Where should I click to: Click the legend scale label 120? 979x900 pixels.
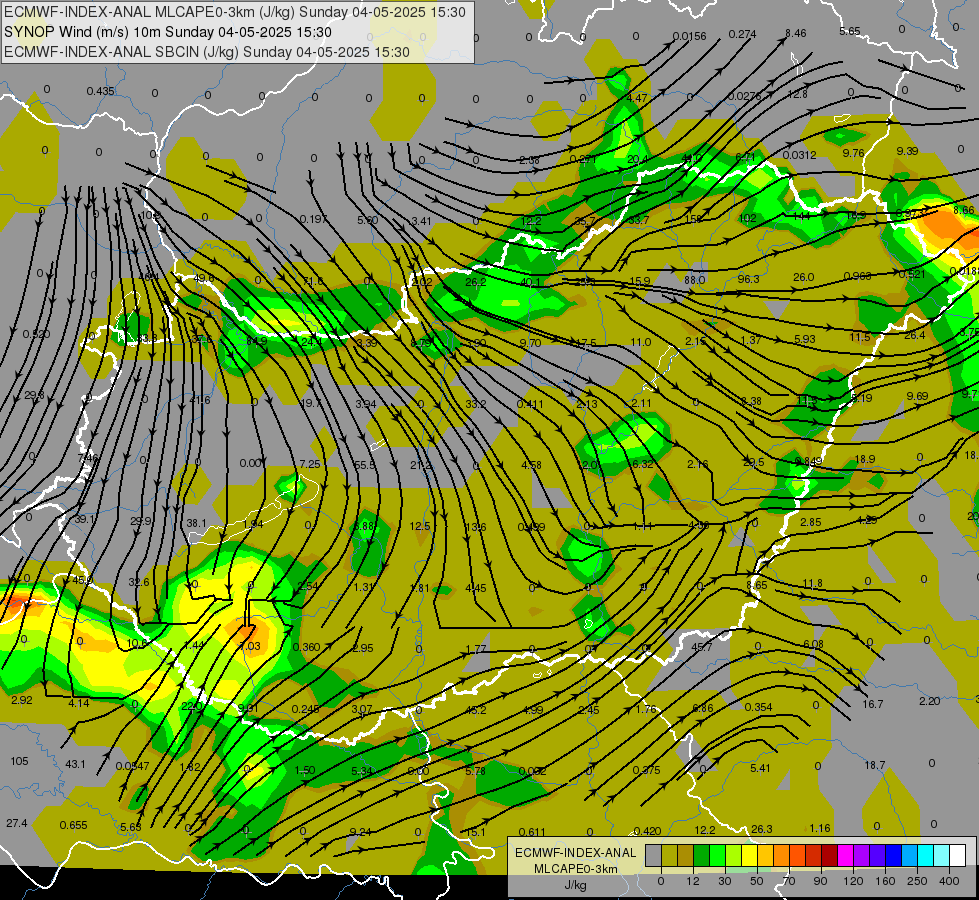click(x=854, y=881)
